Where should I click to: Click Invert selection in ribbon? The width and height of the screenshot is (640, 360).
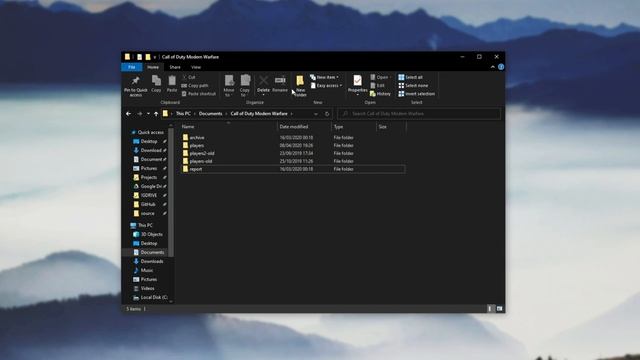416,93
